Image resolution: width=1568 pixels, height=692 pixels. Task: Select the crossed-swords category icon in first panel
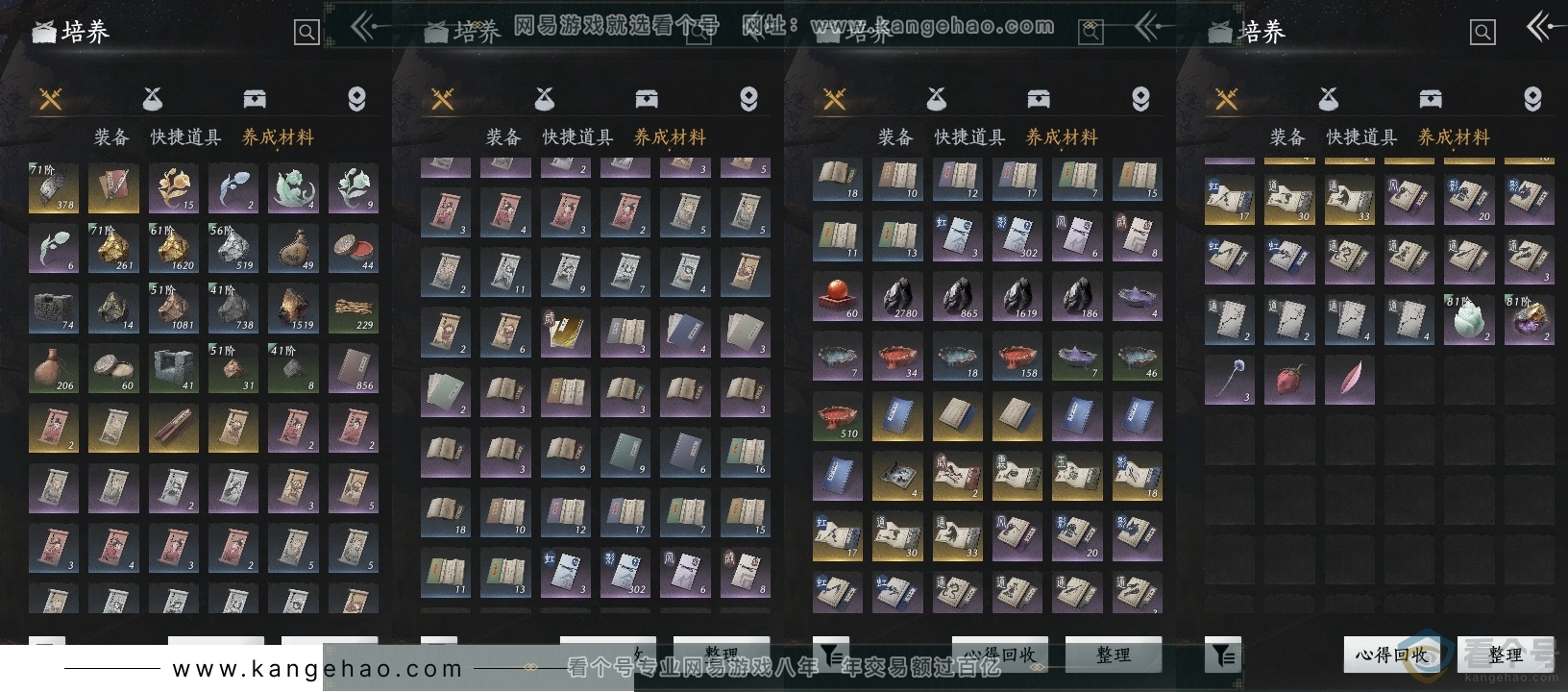coord(51,98)
